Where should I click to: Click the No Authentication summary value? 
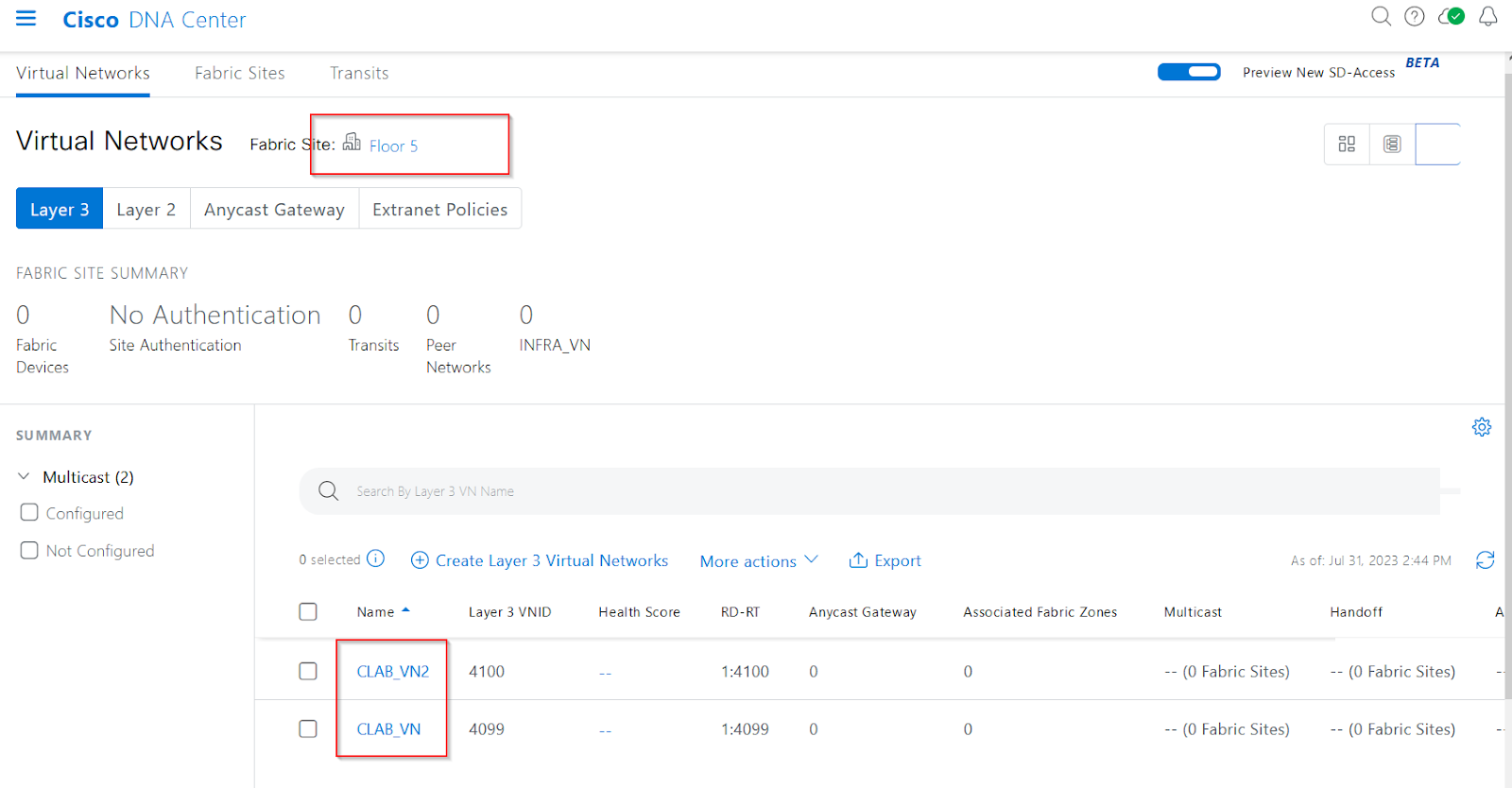click(215, 314)
